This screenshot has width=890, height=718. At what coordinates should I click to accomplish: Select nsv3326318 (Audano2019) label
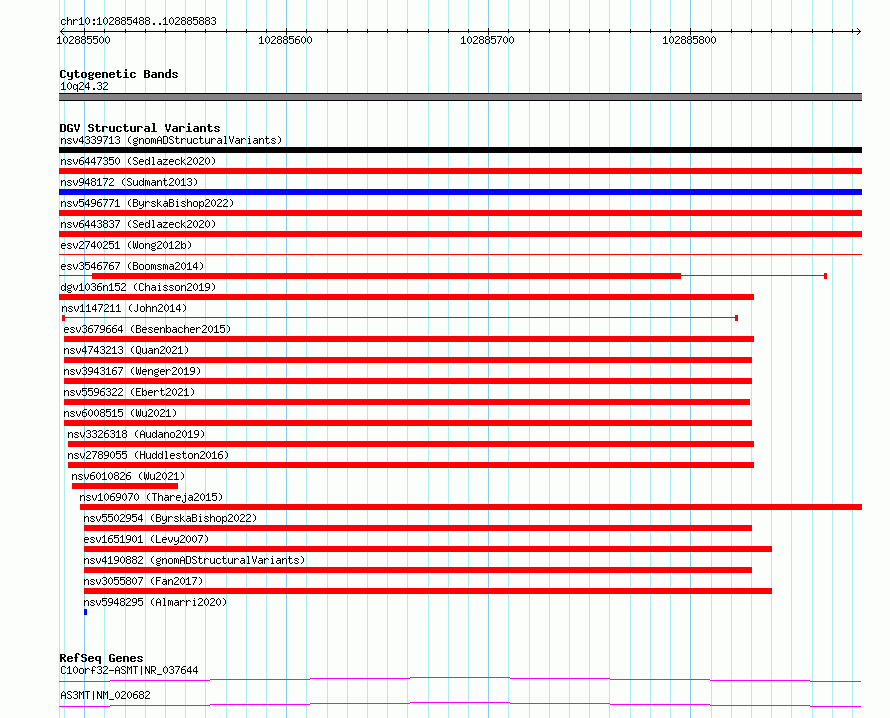coord(136,434)
